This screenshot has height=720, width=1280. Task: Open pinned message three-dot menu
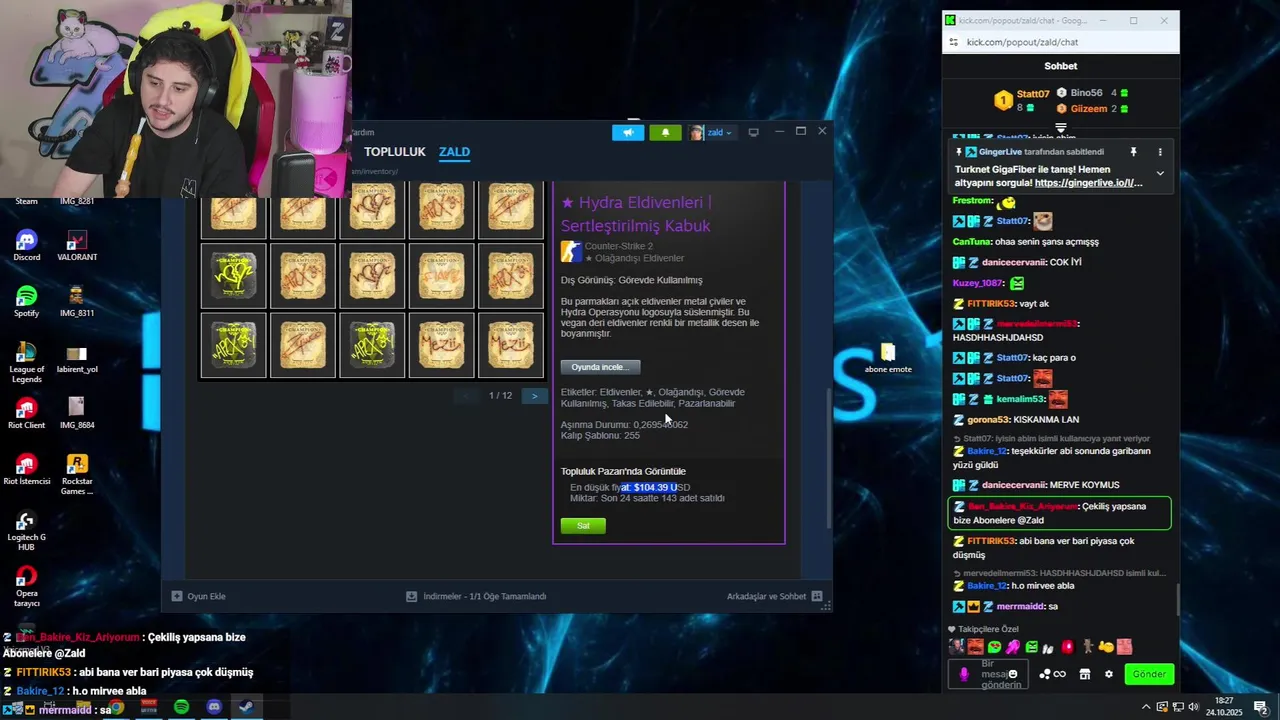[x=1160, y=152]
